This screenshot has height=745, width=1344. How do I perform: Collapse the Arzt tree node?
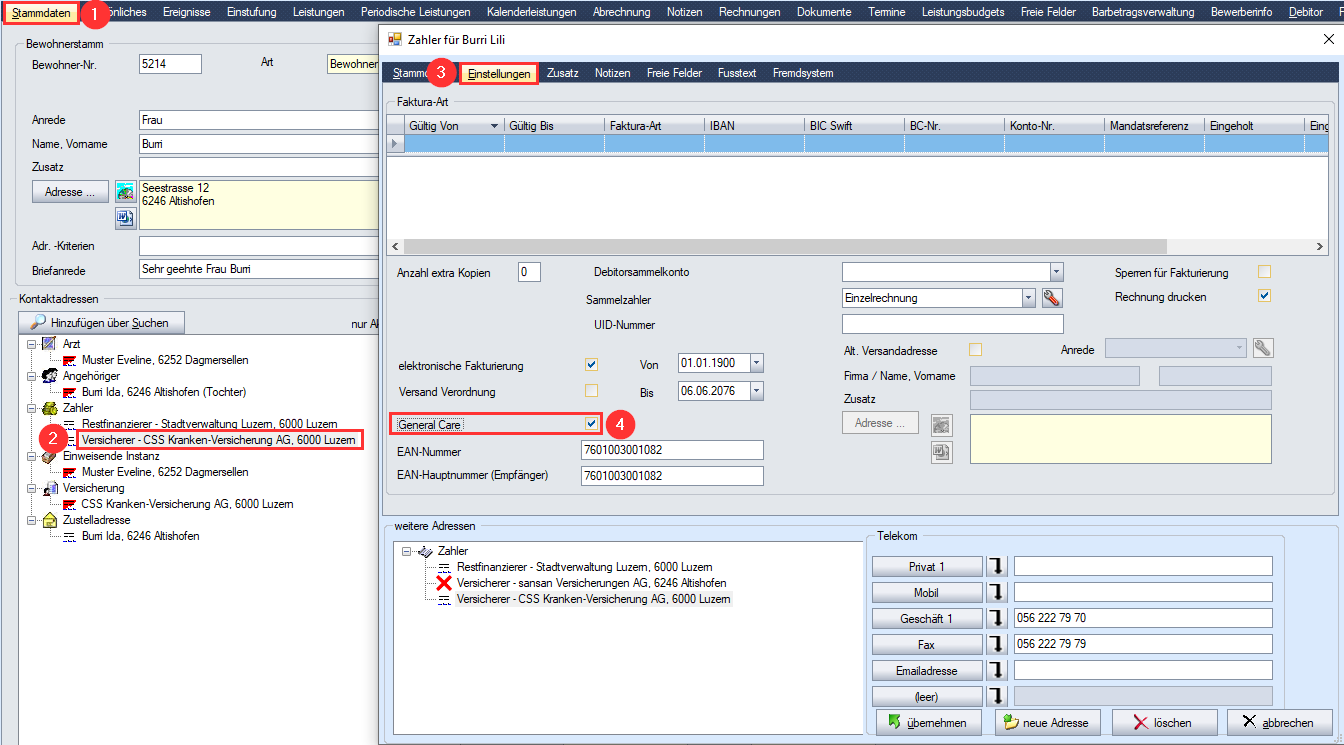coord(31,344)
